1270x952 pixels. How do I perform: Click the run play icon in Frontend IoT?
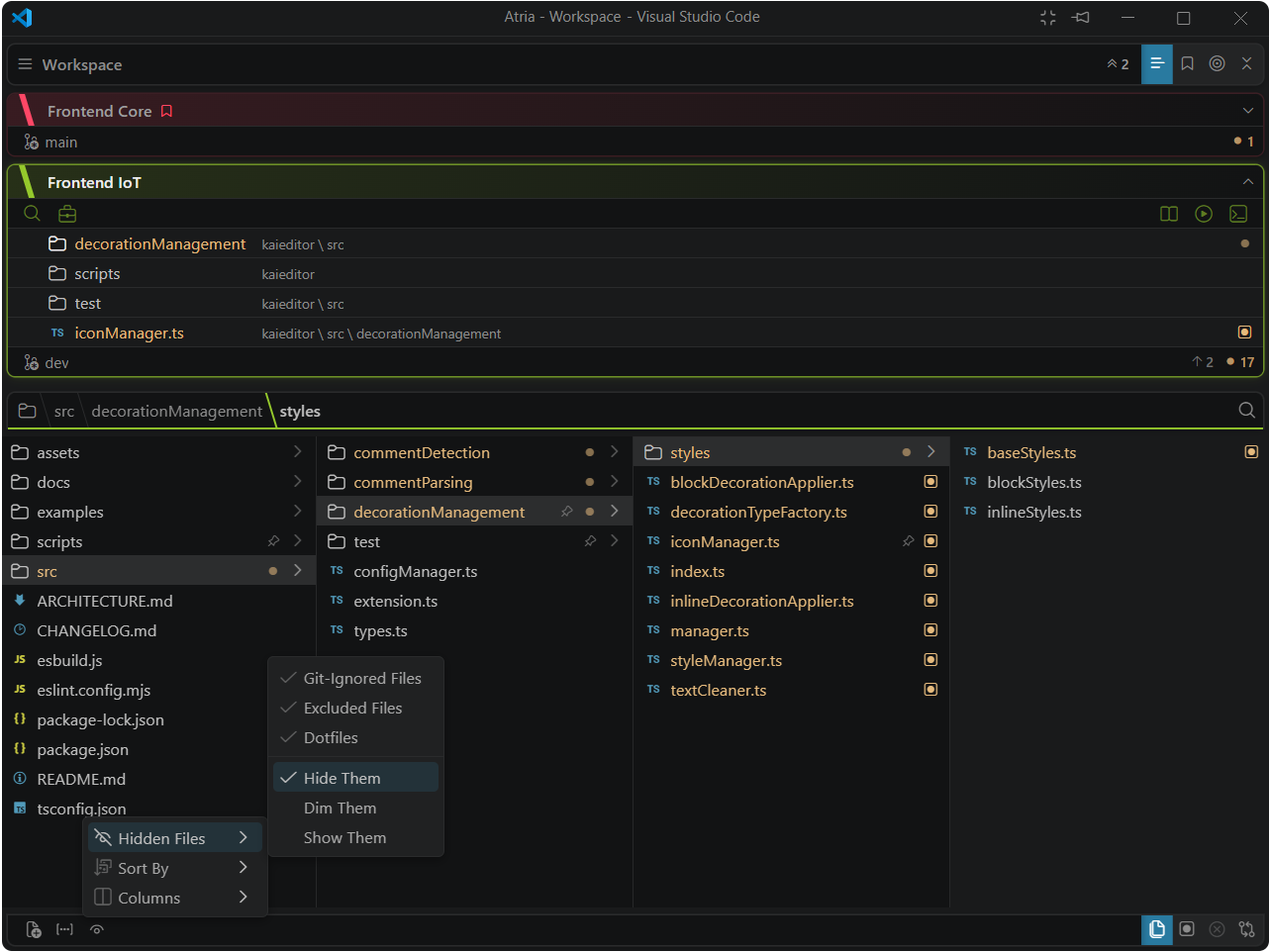(x=1204, y=214)
